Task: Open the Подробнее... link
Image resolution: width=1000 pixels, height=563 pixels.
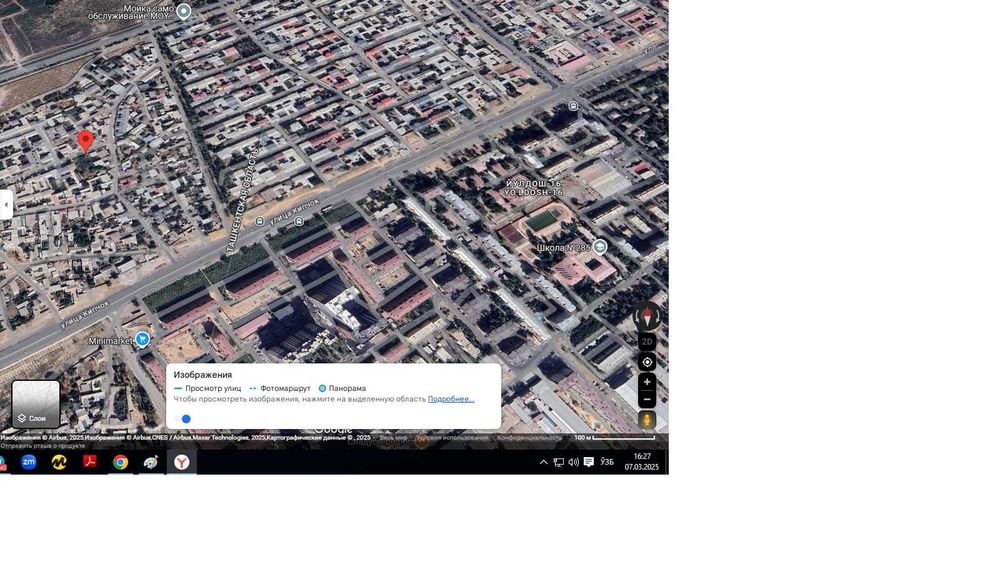Action: 451,399
